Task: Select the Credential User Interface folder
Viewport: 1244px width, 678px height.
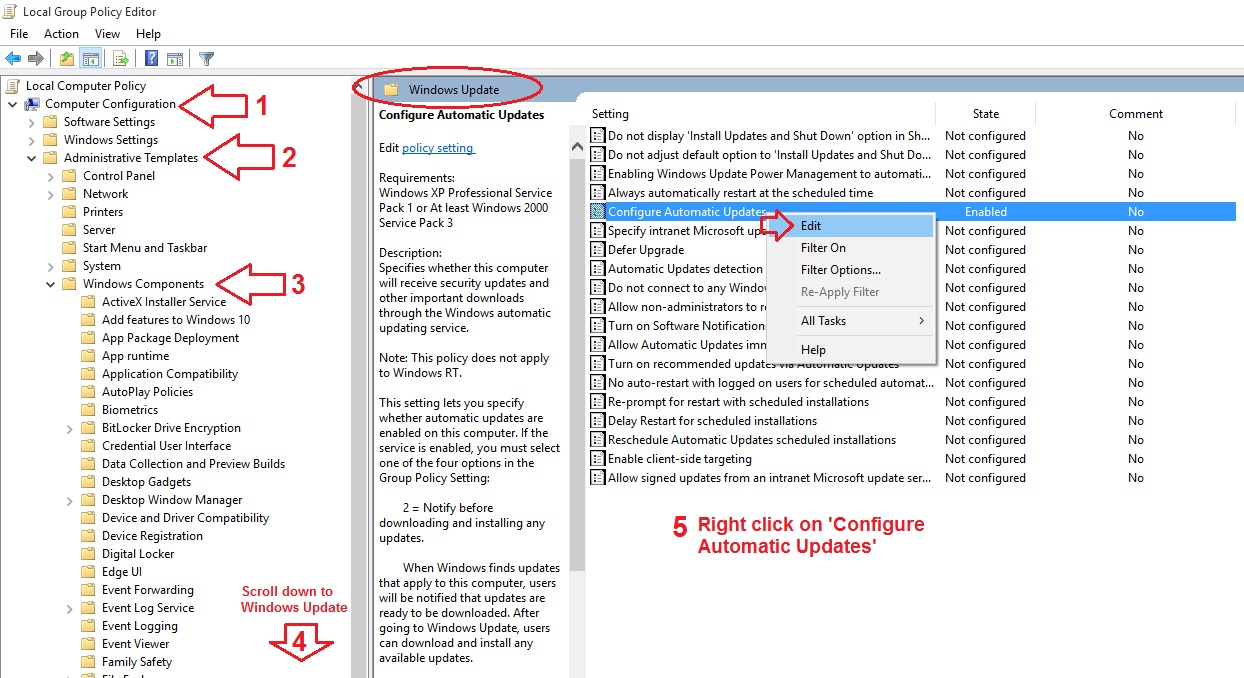Action: click(166, 446)
